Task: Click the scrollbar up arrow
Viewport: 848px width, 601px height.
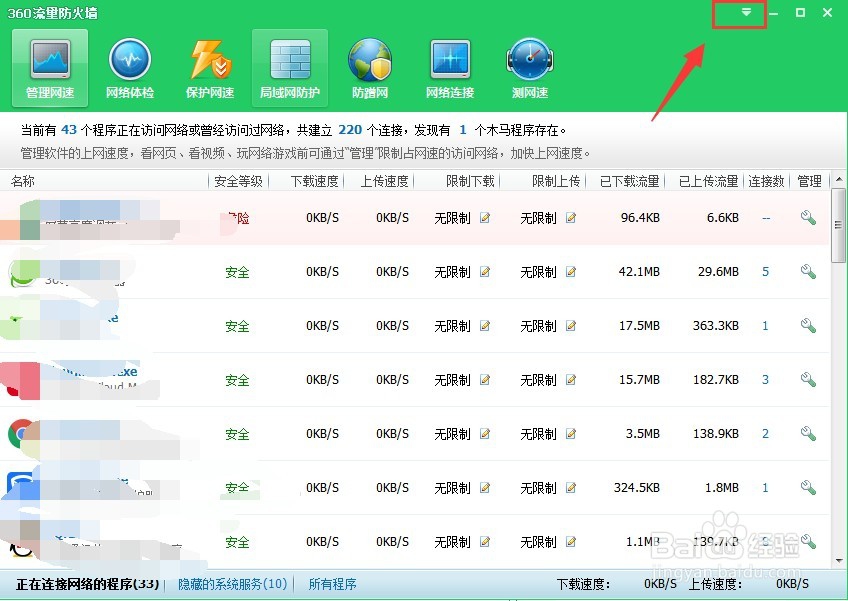Action: click(x=838, y=179)
